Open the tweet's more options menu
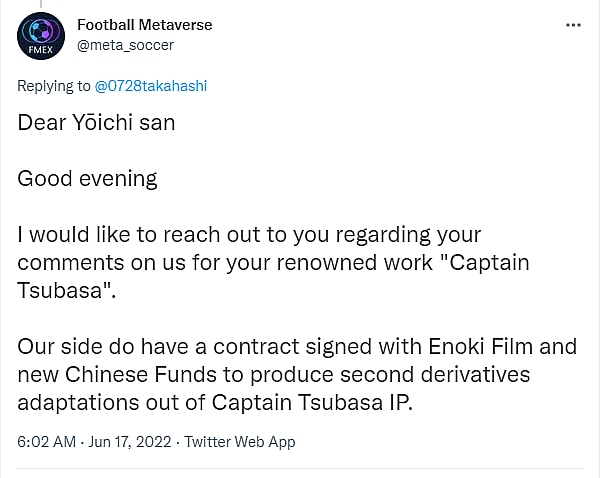This screenshot has width=608, height=478. (573, 25)
